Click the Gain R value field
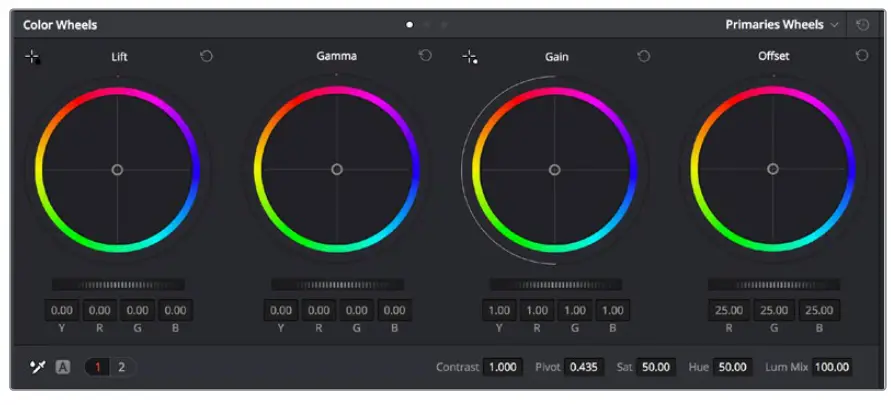Screen dimensions: 891x405 [x=537, y=310]
